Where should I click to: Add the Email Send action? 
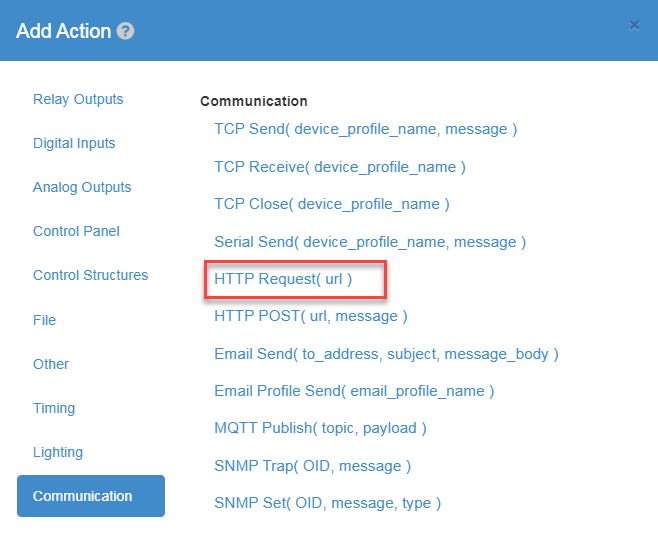(386, 354)
